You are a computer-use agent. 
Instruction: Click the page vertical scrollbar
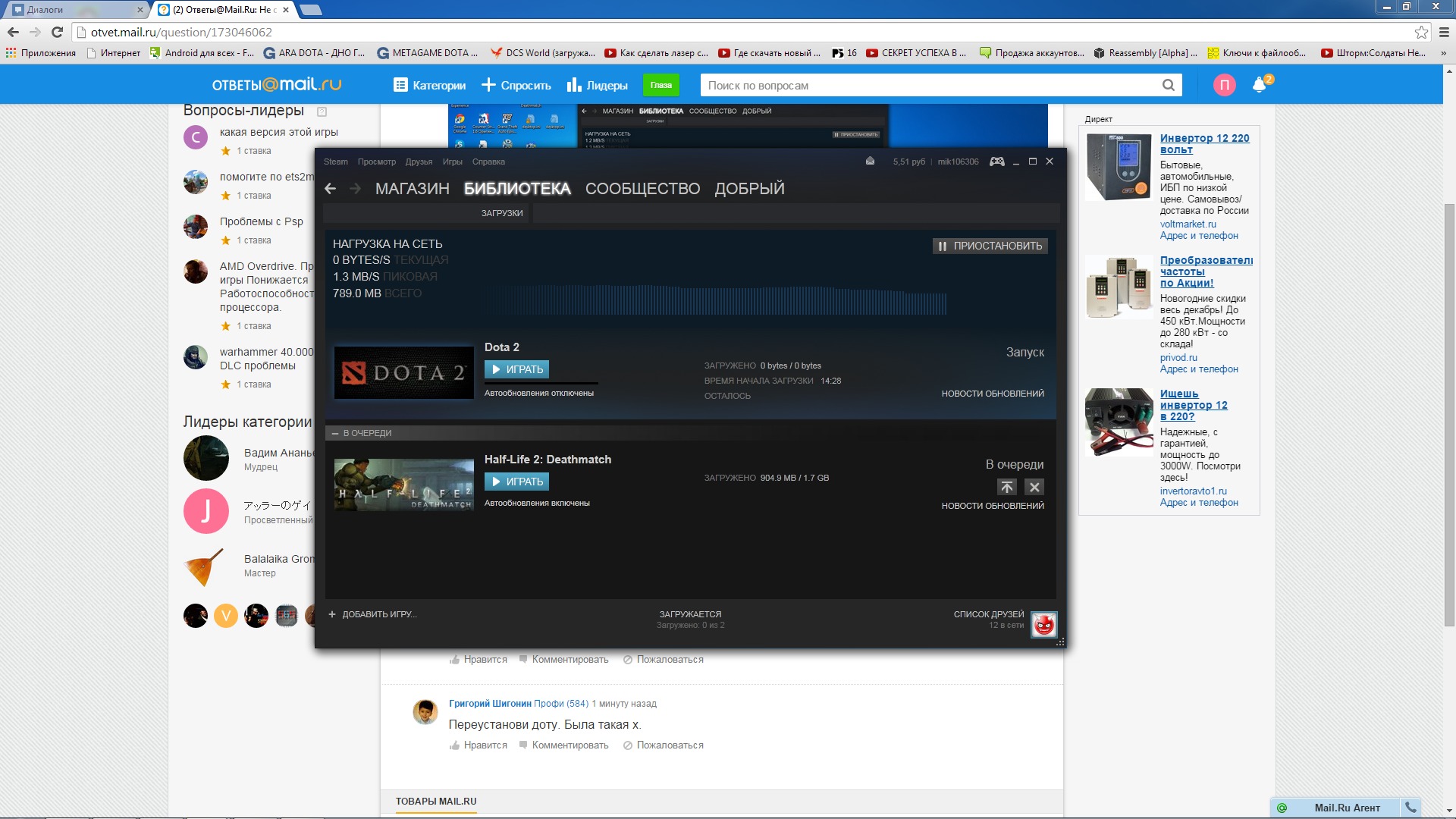pyautogui.click(x=1449, y=414)
